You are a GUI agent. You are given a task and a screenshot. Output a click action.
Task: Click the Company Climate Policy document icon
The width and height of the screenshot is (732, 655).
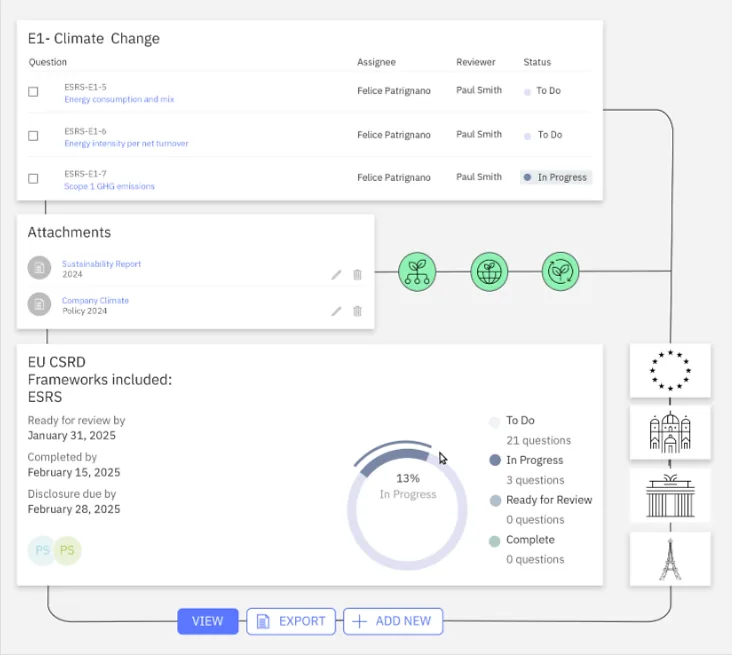tap(39, 304)
